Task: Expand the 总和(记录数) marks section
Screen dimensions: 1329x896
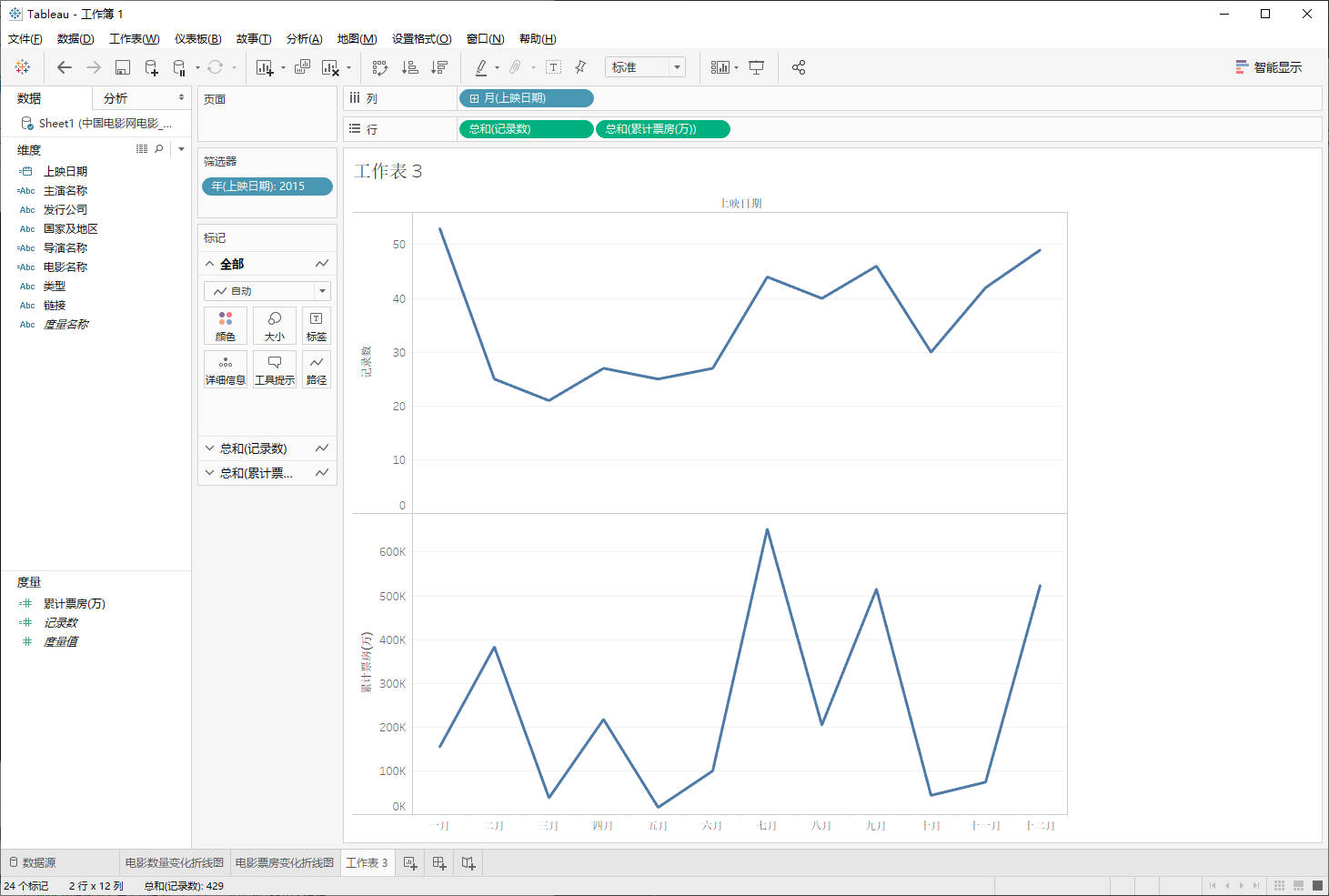Action: [210, 448]
